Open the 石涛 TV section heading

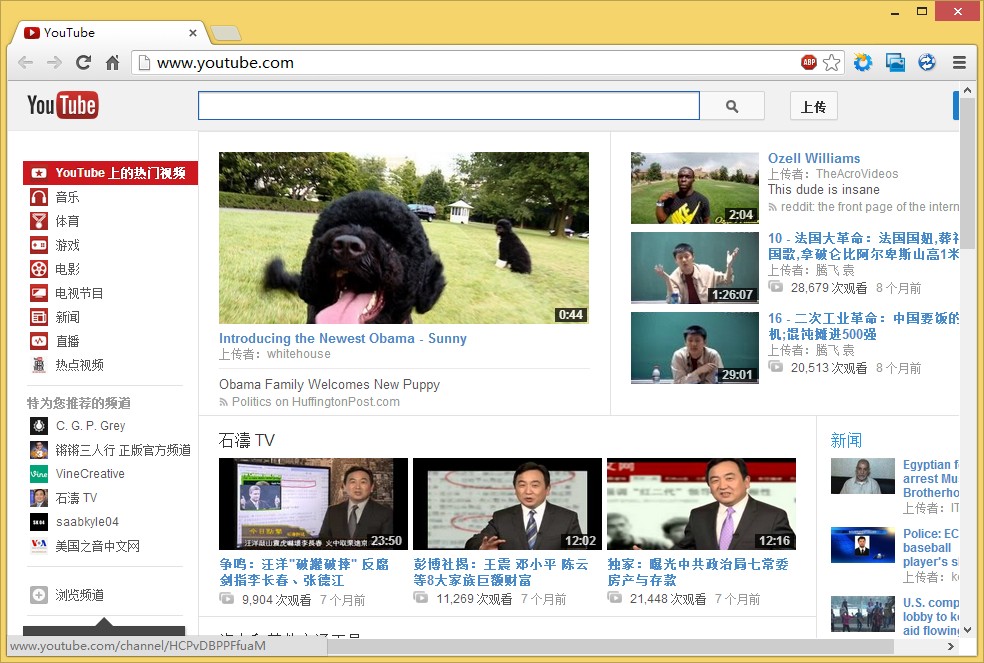click(247, 440)
